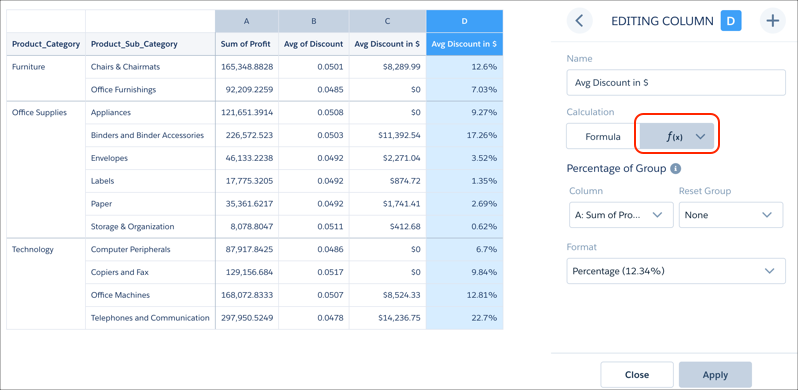
Task: Click the Name field Avg Discount in $
Action: [676, 82]
